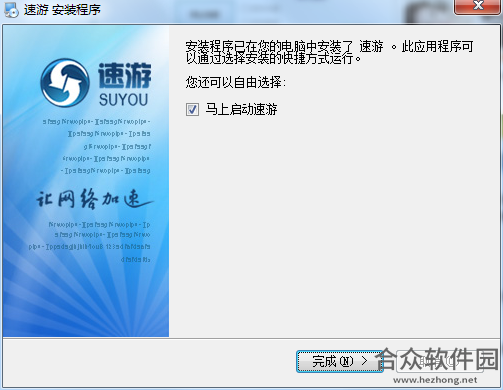Click the 让网络加速 slogan on banner
Screen dimensions: 503x390
[x=94, y=199]
